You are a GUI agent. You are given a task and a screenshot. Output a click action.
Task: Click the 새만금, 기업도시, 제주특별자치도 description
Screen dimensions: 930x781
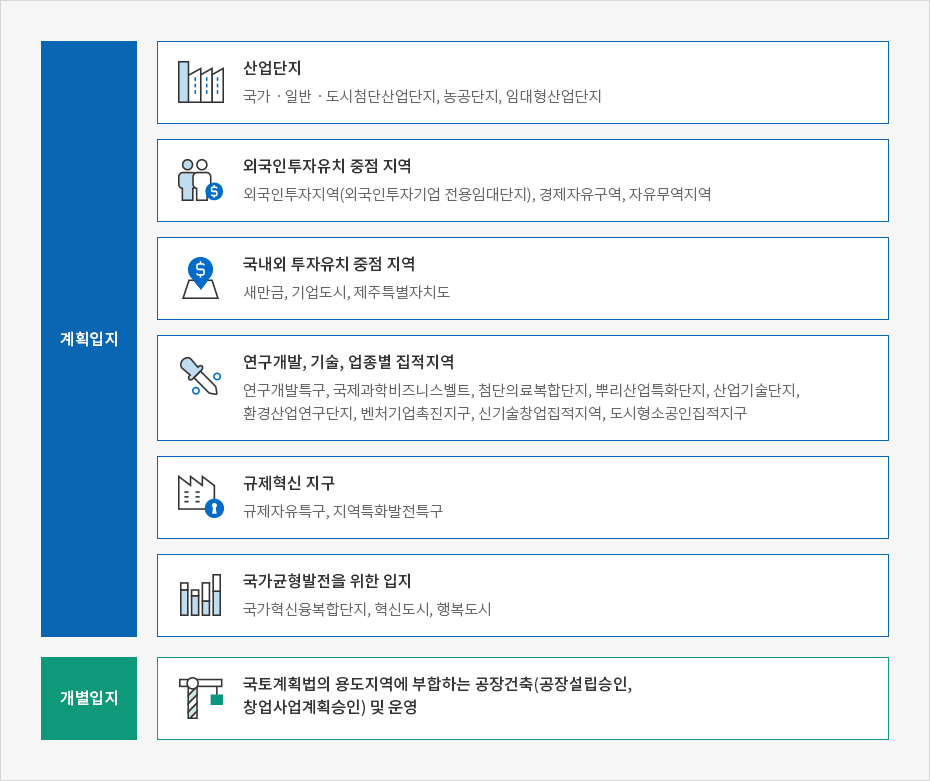click(346, 292)
